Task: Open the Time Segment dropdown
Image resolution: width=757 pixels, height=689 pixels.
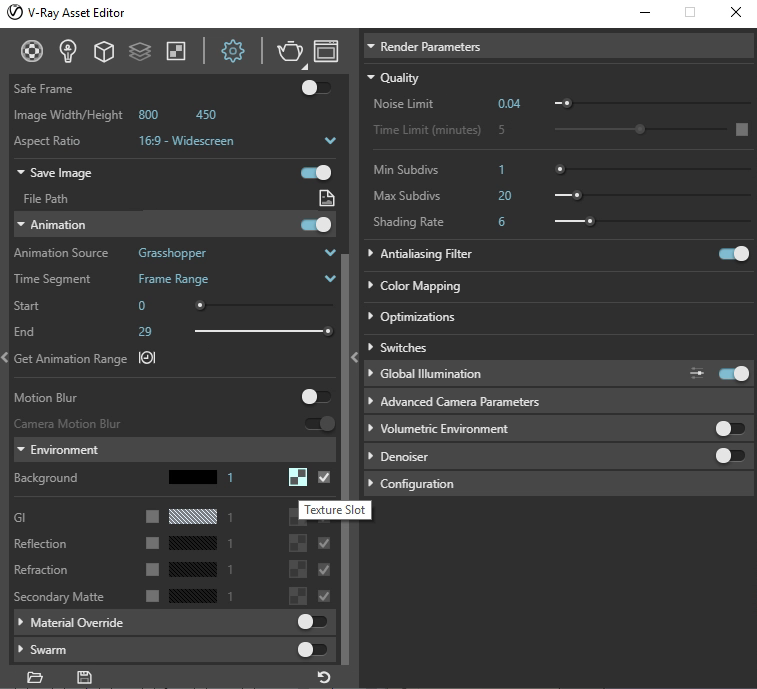Action: (330, 279)
